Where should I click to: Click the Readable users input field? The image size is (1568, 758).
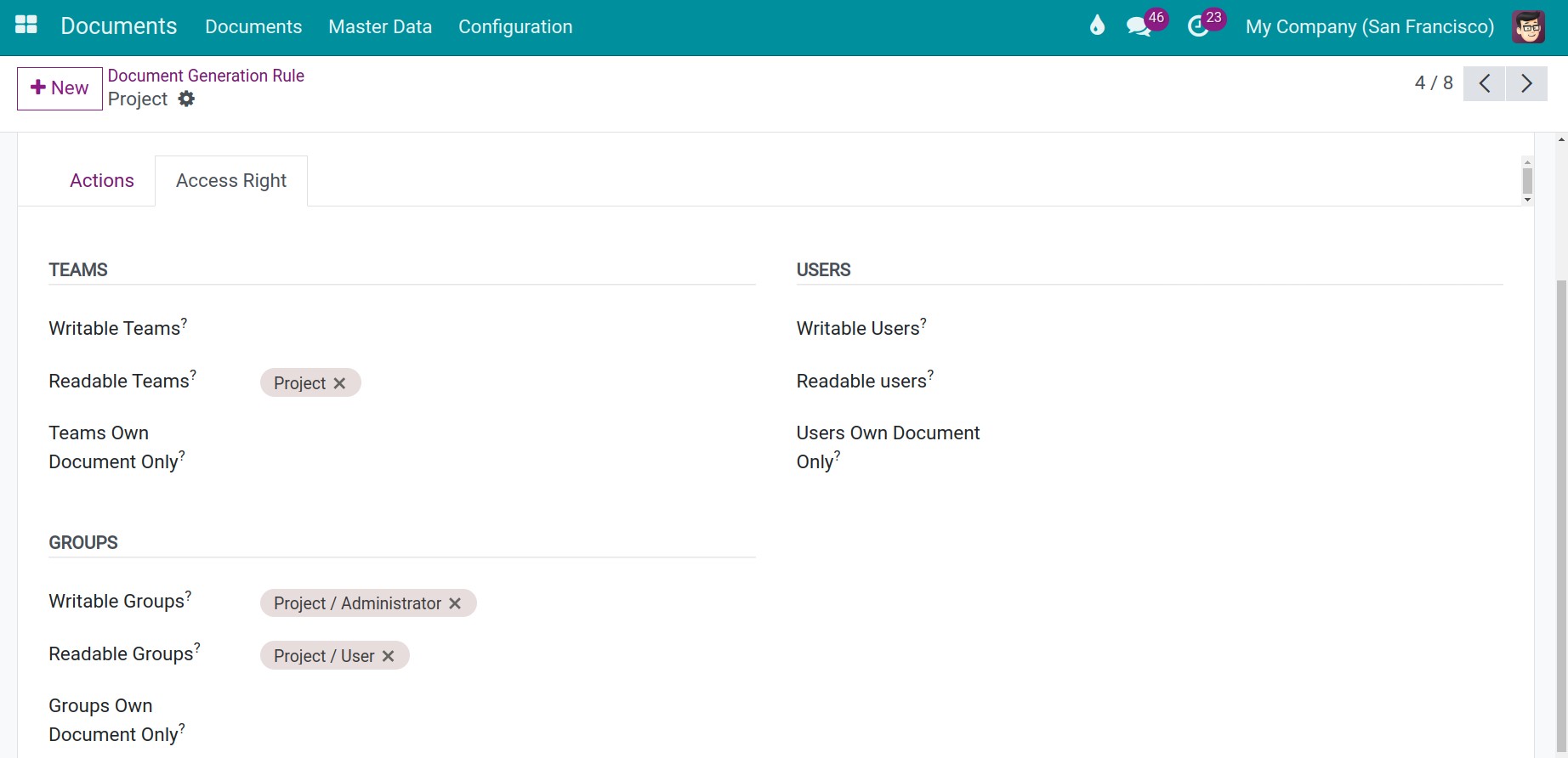(1255, 382)
